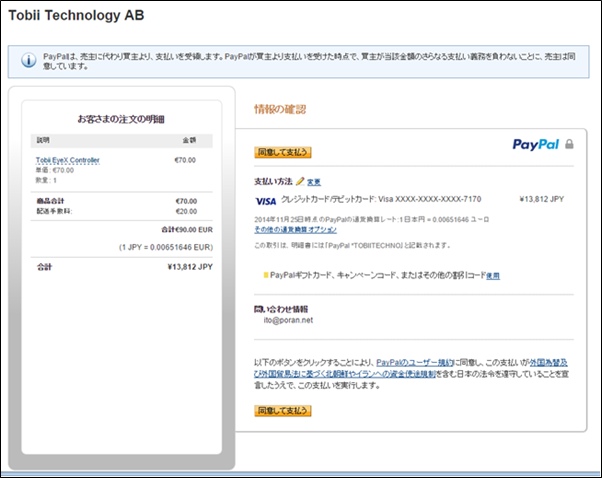The width and height of the screenshot is (602, 478).
Task: Click the email ito@poran.net
Action: 288,320
